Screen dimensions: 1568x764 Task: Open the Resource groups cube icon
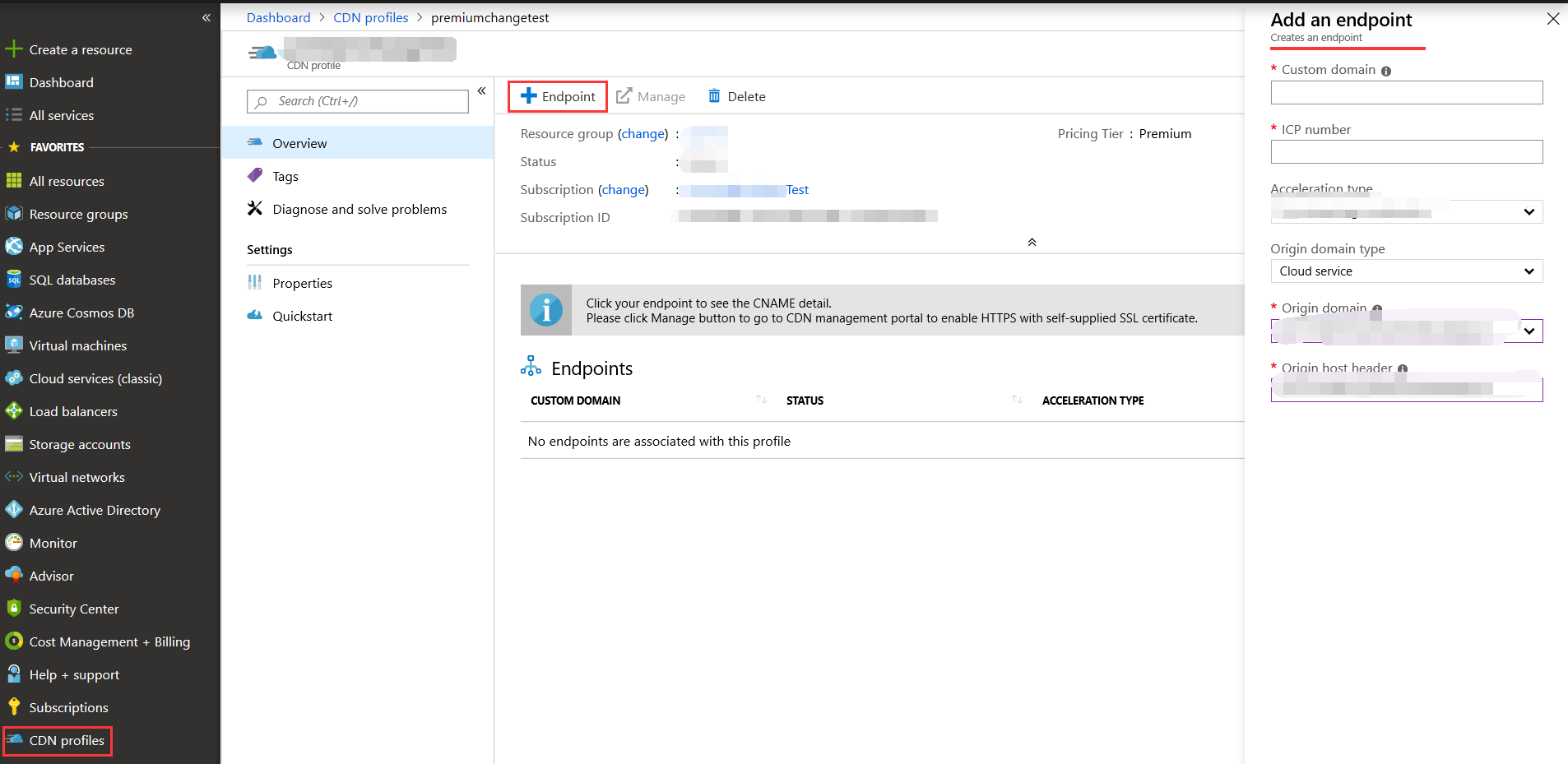coord(14,214)
